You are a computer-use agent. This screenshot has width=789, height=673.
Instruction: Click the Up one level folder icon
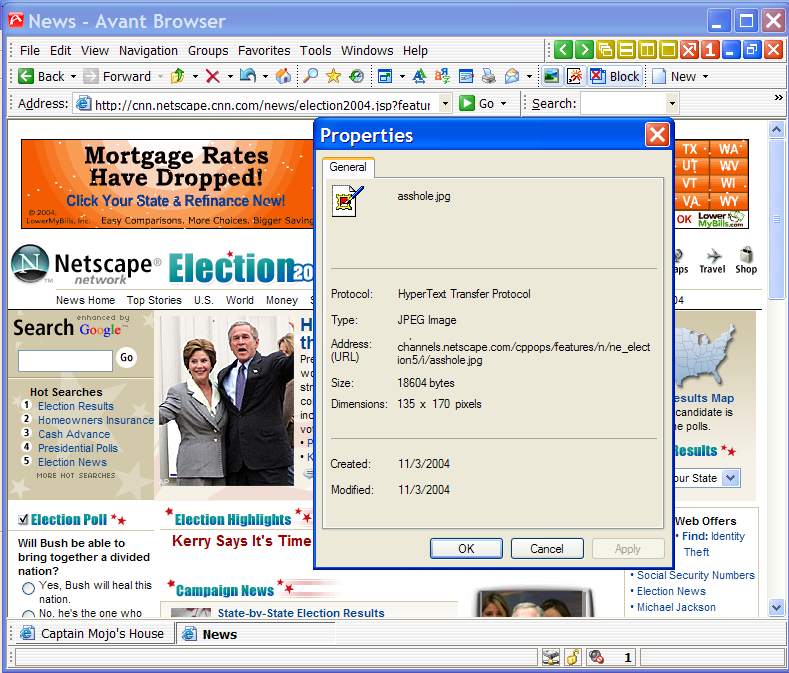(178, 76)
